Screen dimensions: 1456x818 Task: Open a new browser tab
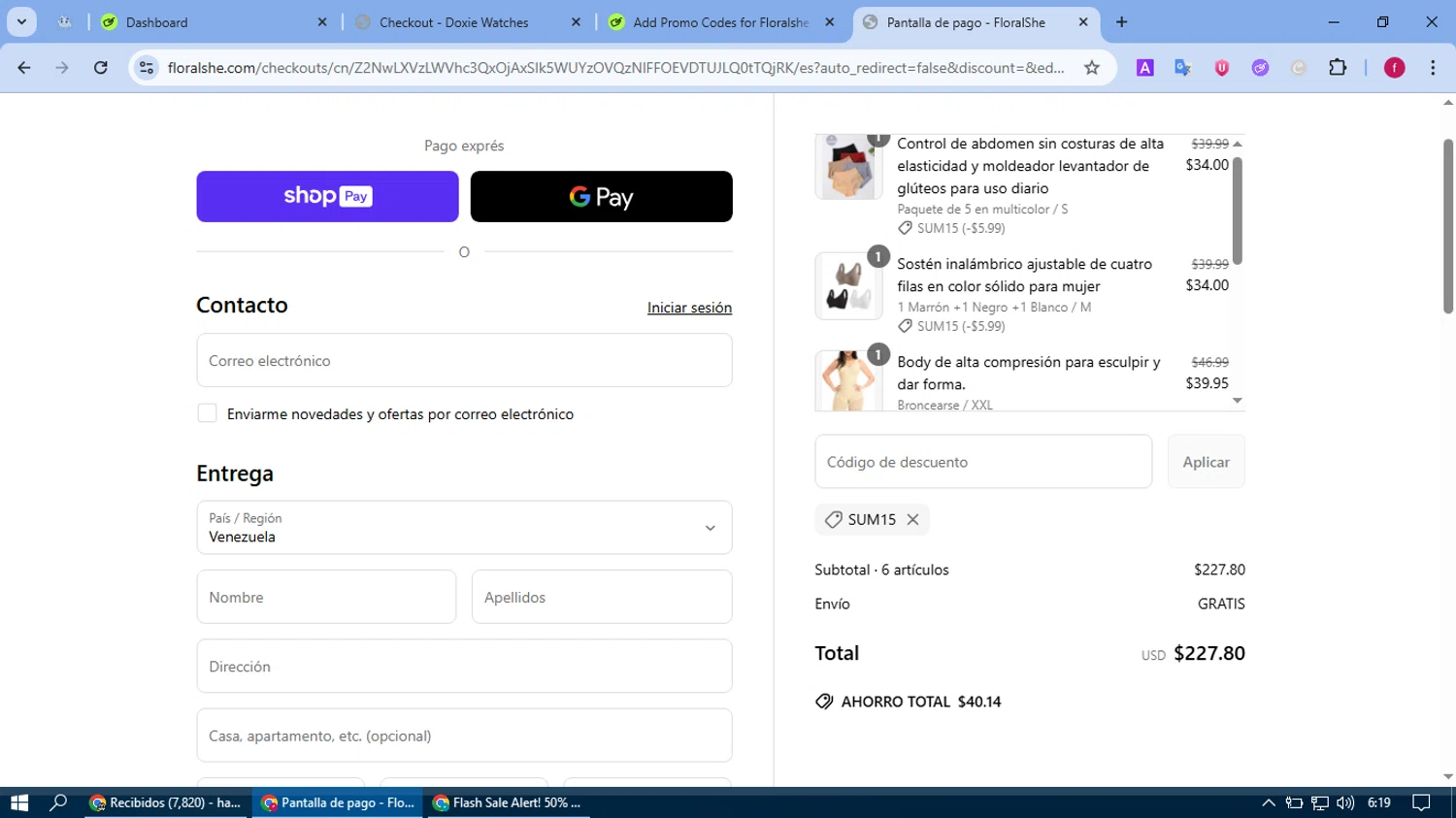[x=1122, y=21]
